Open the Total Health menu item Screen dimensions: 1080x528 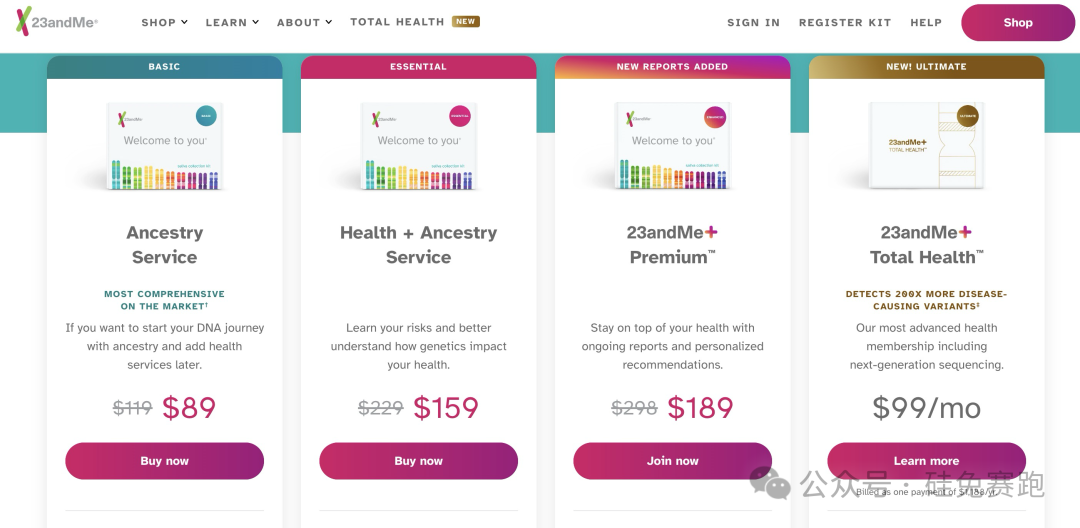coord(397,22)
